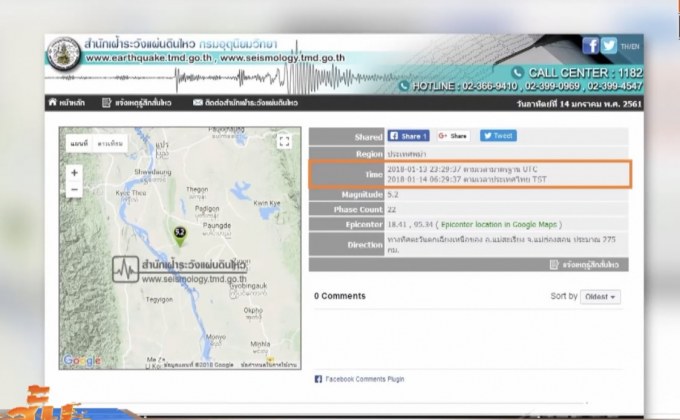680x420 pixels.
Task: Click the Twitter icon in header
Action: pos(609,45)
